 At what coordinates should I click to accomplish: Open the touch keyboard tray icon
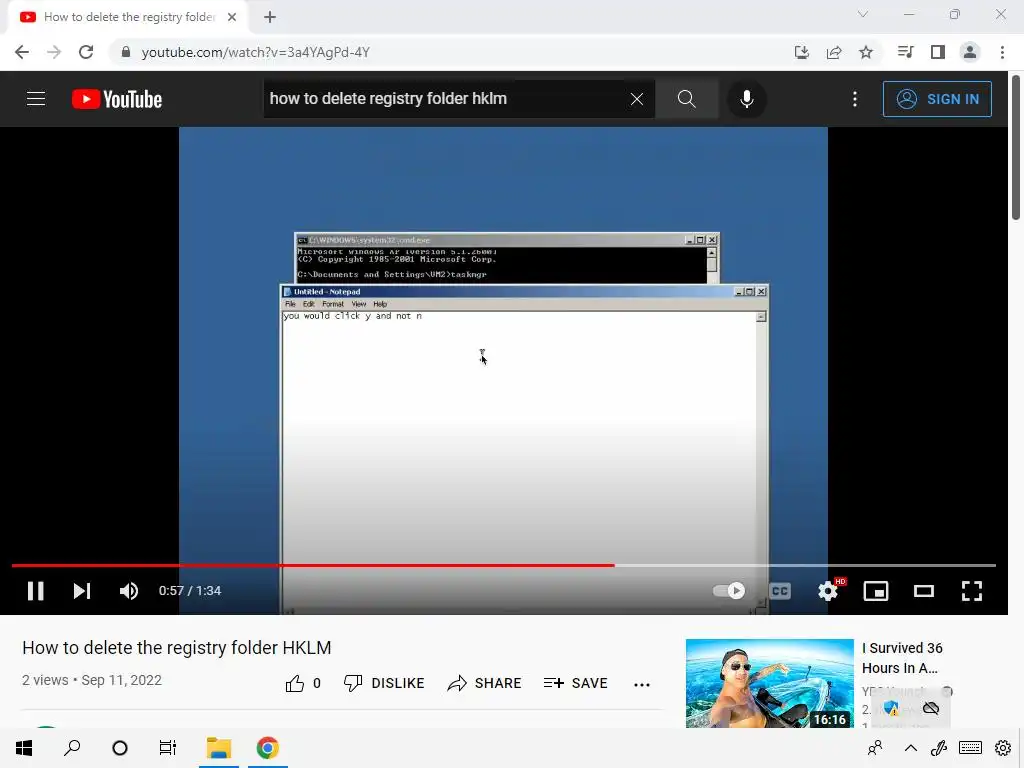pos(970,748)
